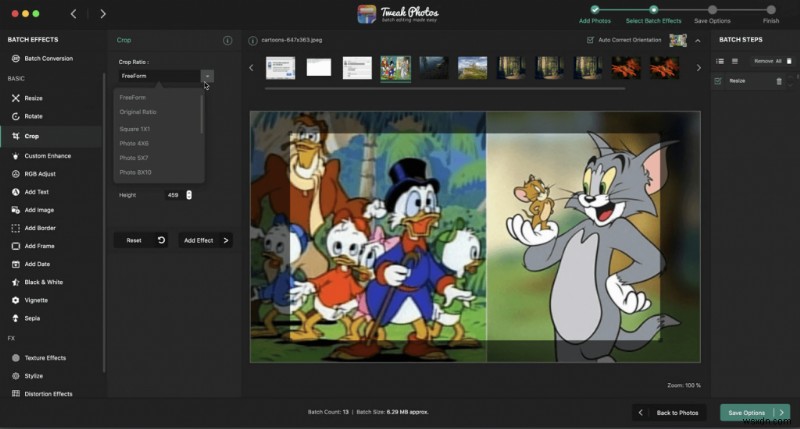This screenshot has height=429, width=800.
Task: Delete the Resize batch step with trash icon
Action: coord(778,80)
